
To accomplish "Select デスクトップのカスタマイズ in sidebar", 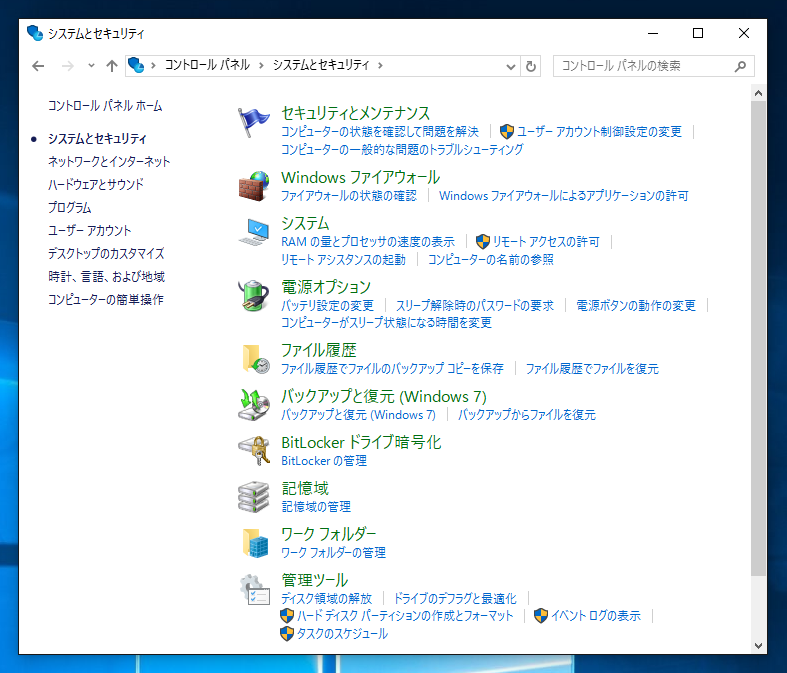I will (x=106, y=254).
